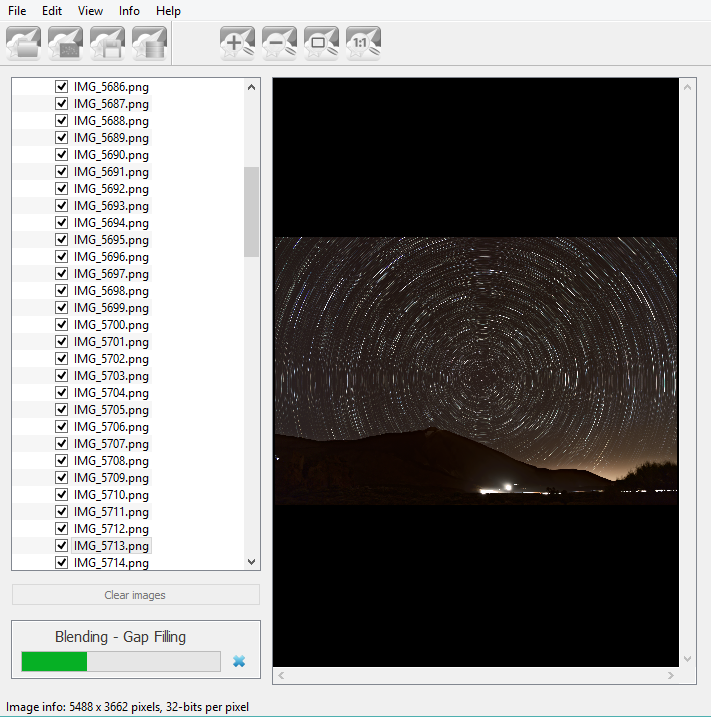Deselect IMG_5708.png checkbox
Screen dimensions: 711x717
(62, 460)
